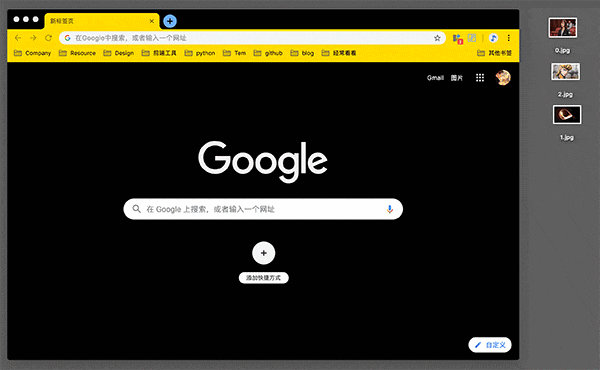Select the 1.jpg thumbnail on desktop
The height and width of the screenshot is (370, 600).
567,114
